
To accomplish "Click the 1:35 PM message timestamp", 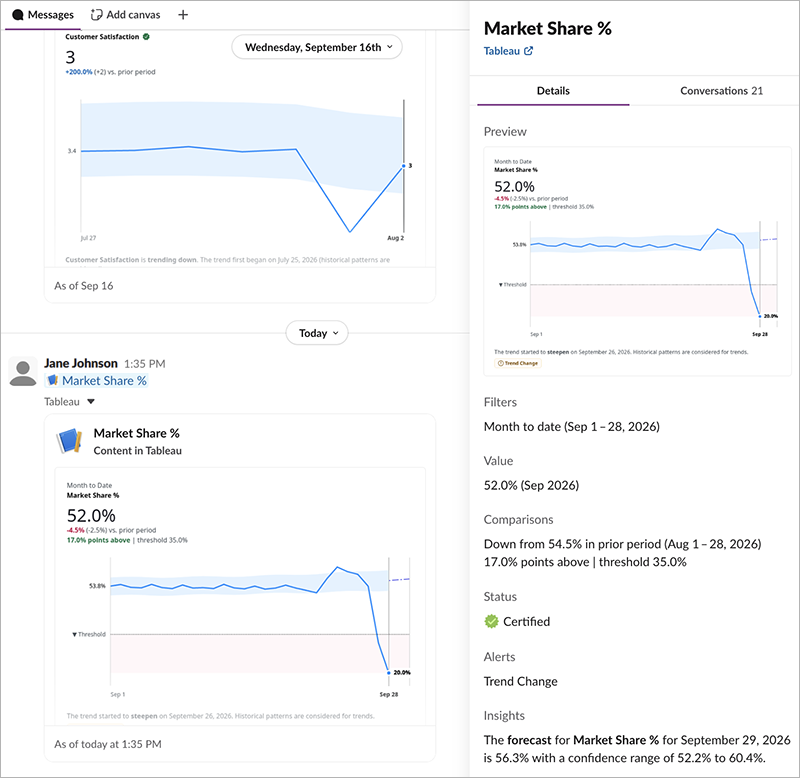I will [x=144, y=364].
